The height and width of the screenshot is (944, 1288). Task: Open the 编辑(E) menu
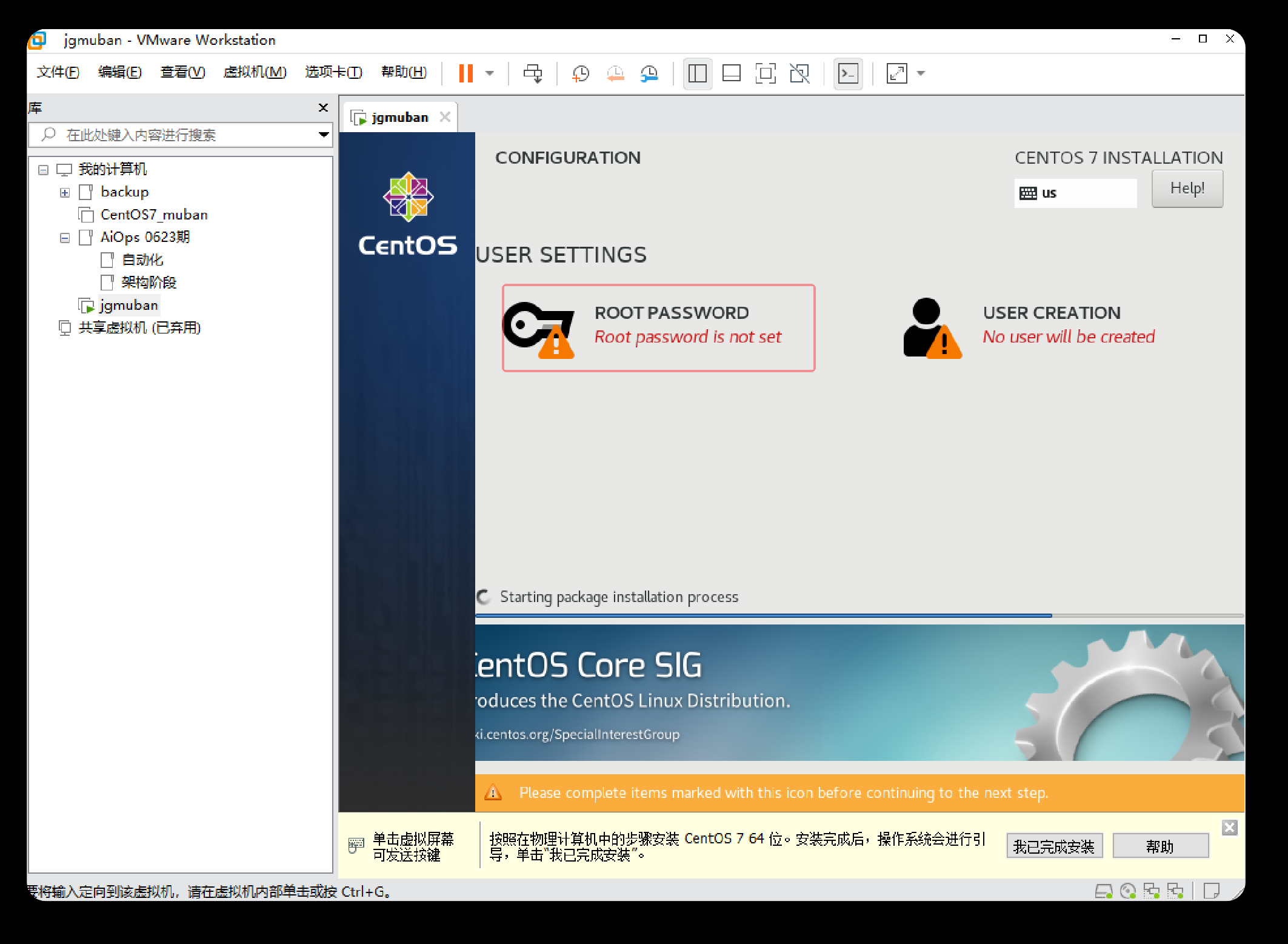[119, 72]
